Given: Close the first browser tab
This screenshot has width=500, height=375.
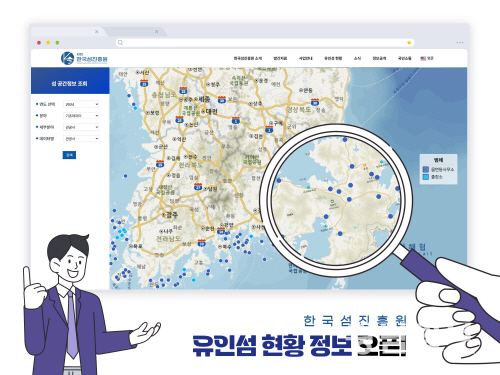Looking at the screenshot, I should pos(96,32).
